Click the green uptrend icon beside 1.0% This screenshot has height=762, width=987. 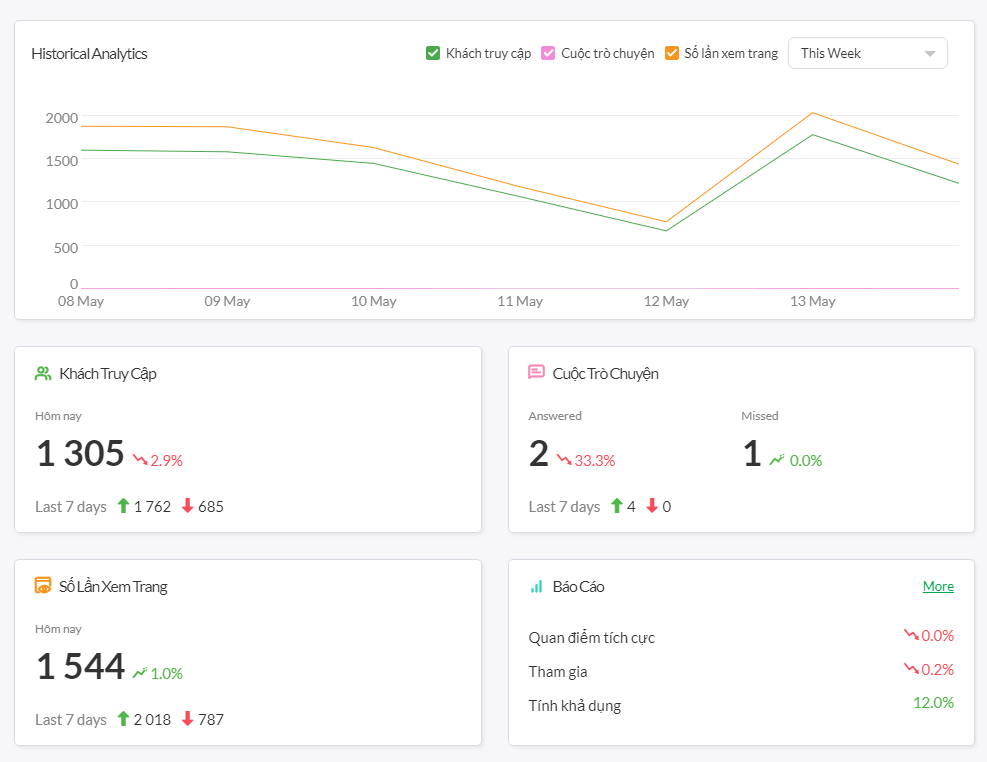pyautogui.click(x=140, y=673)
